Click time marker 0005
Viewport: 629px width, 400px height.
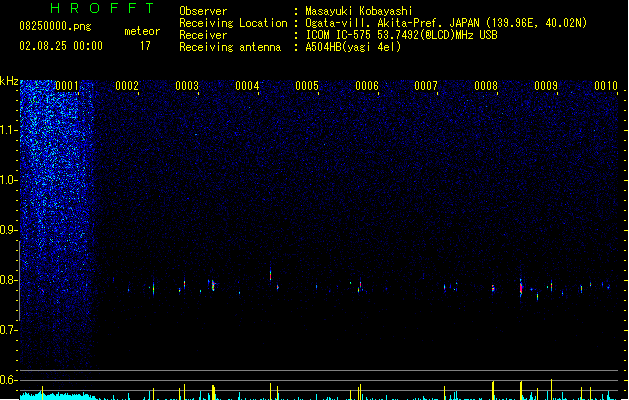point(307,86)
